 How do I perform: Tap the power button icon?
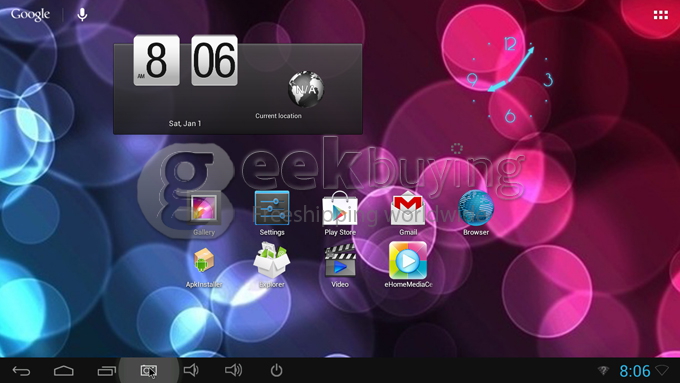[x=276, y=370]
